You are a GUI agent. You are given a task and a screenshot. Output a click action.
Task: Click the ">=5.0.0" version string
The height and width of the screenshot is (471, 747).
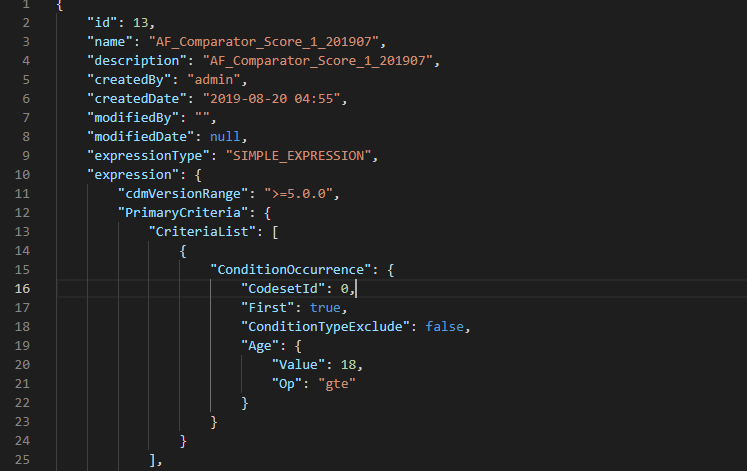tap(298, 194)
